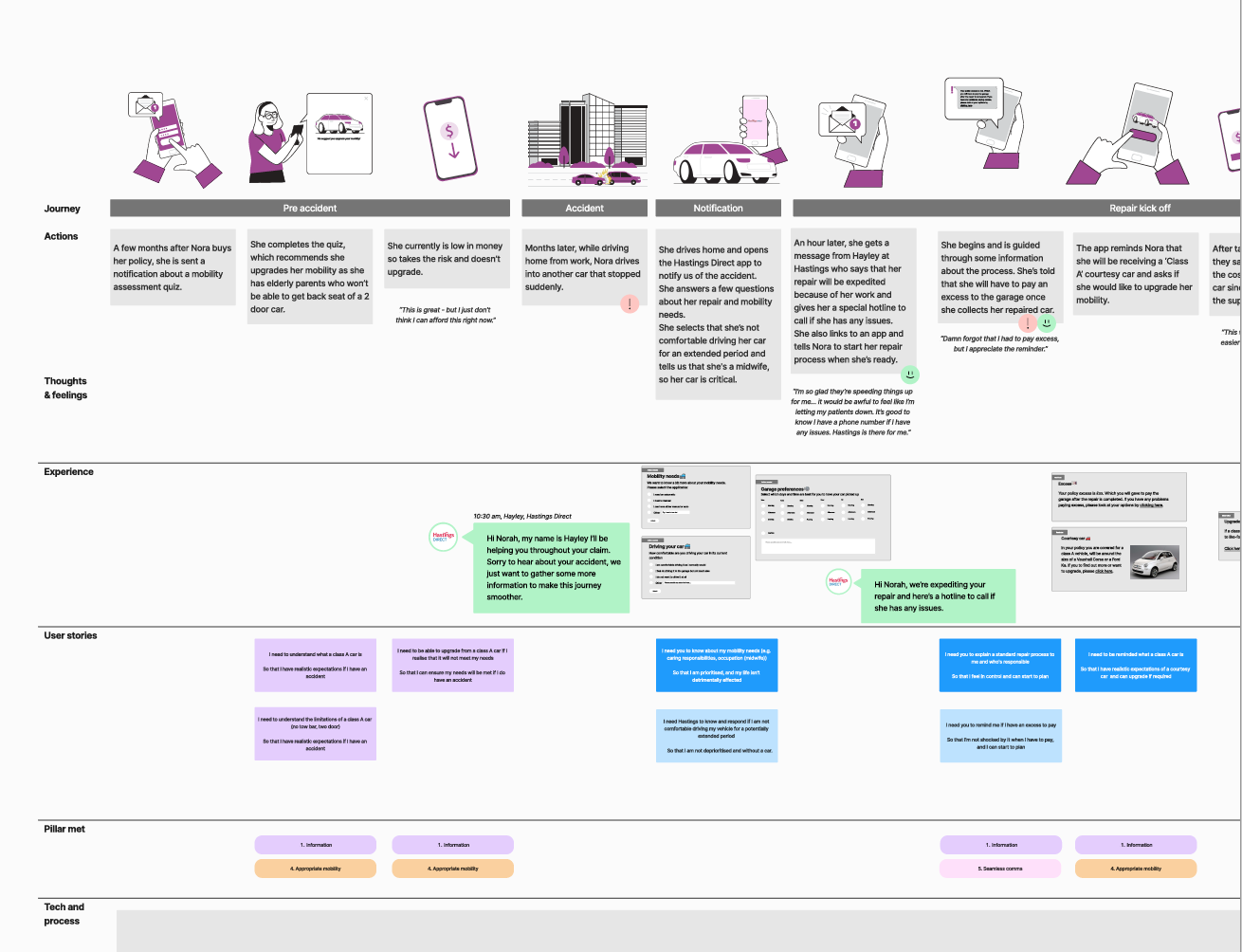Viewport: 1242px width, 952px height.
Task: Click green smiley on the excess action card
Action: [1047, 323]
